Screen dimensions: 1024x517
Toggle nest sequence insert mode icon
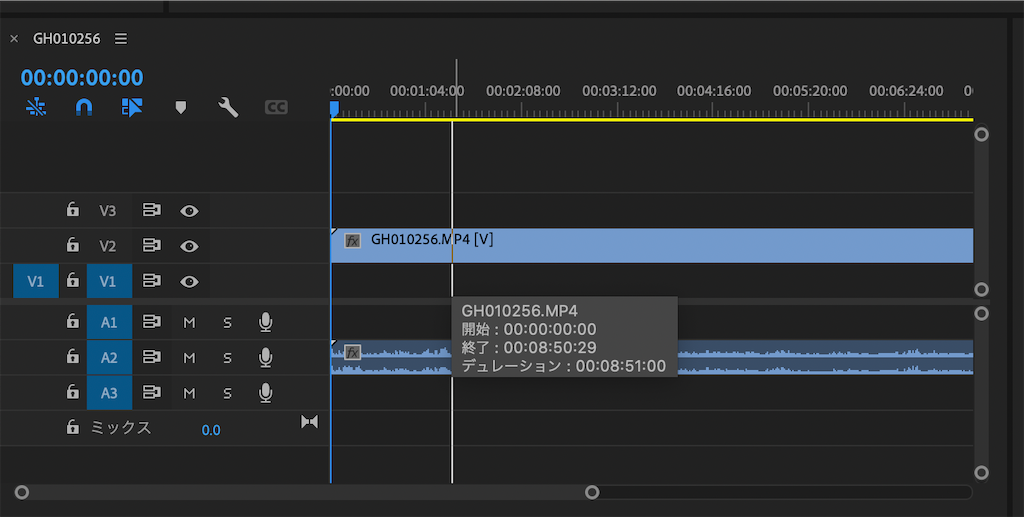[x=36, y=107]
